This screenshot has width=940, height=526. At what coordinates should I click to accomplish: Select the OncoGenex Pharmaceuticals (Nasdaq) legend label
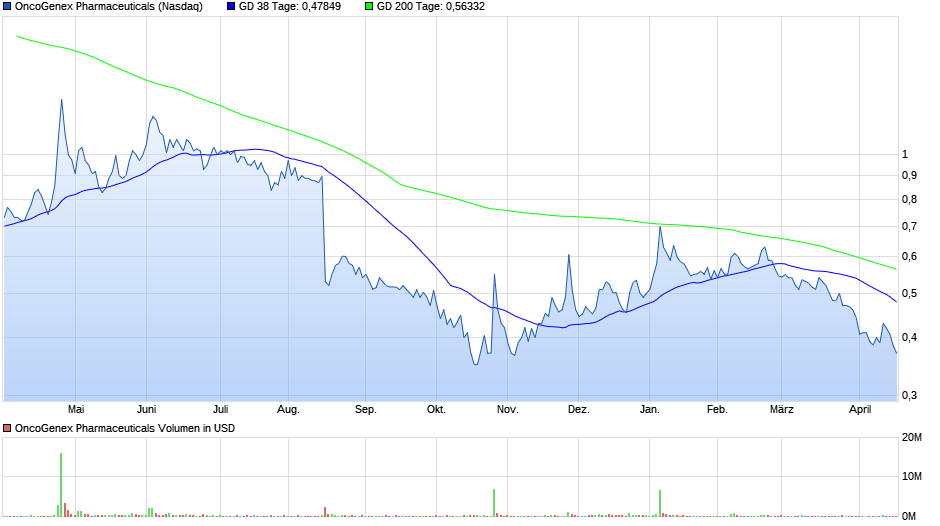[x=108, y=7]
